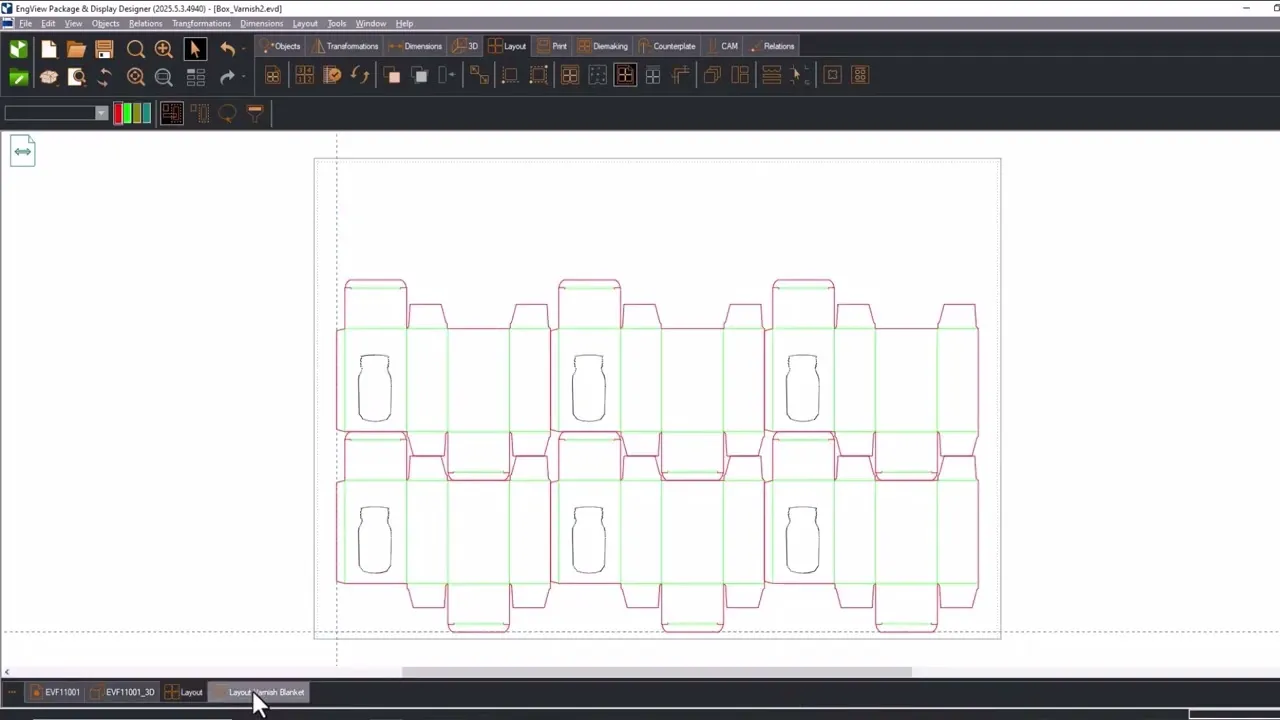Click the layout checklist with checkmark icon
This screenshot has height=720, width=1280.
(x=332, y=75)
